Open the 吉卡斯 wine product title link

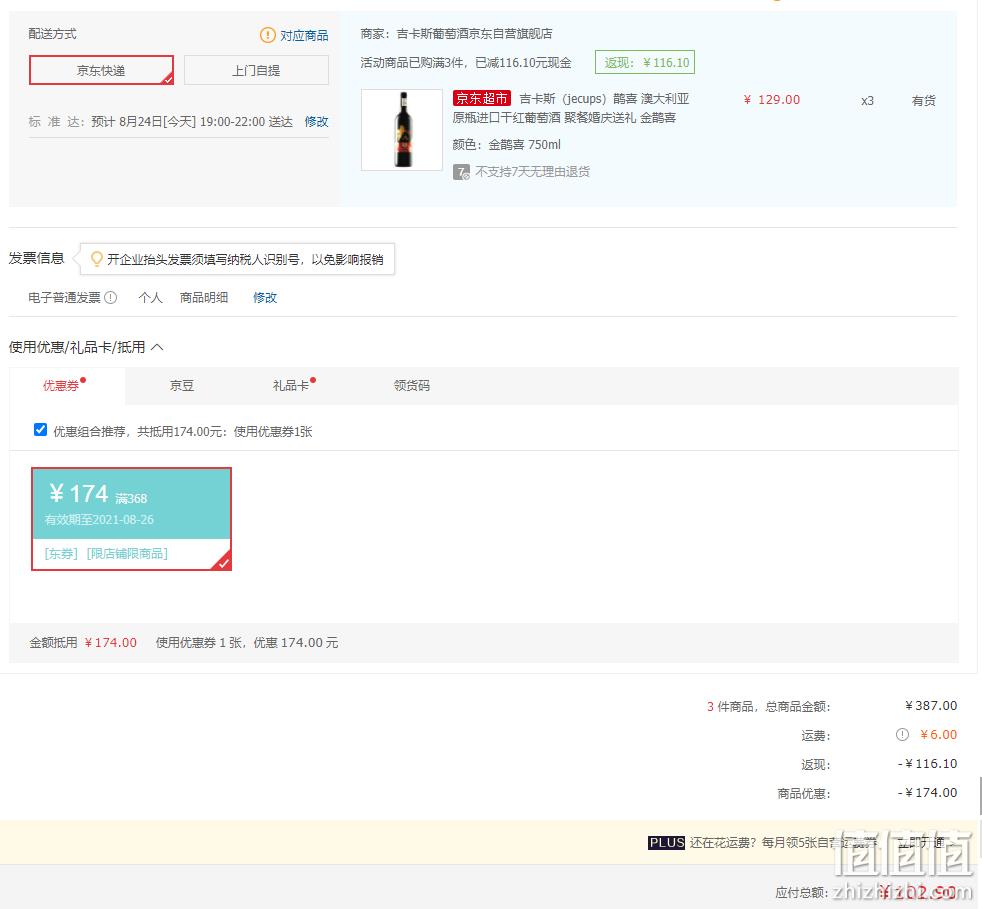tap(571, 108)
